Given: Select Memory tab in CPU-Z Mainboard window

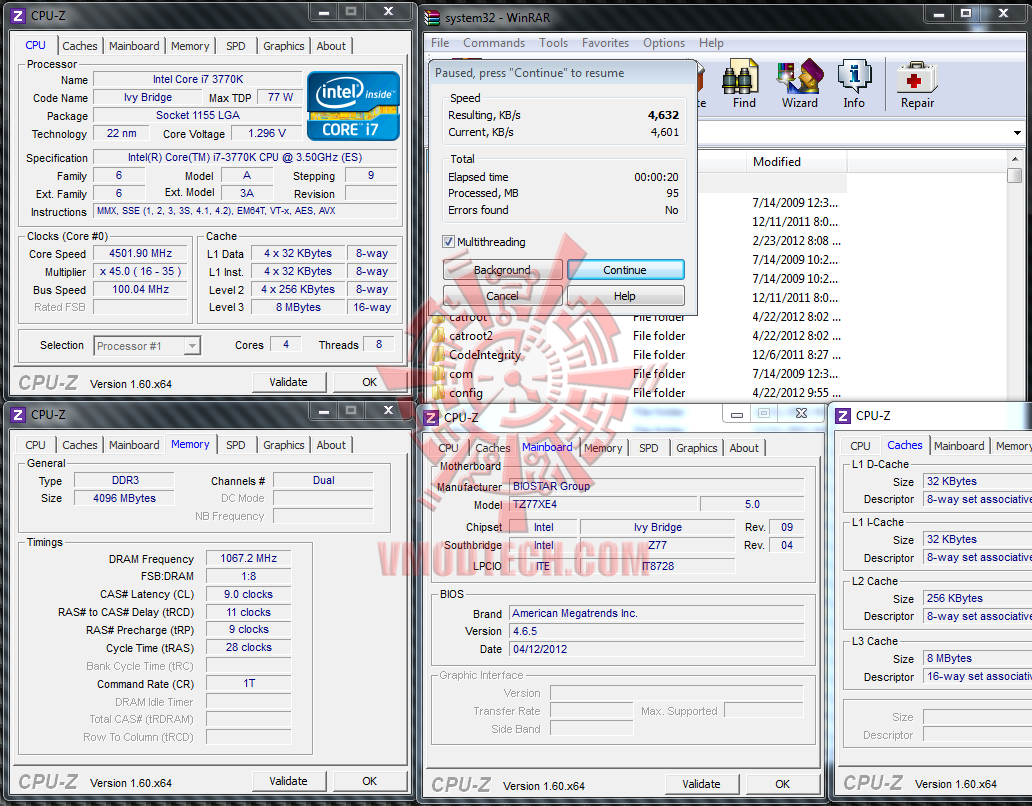Looking at the screenshot, I should click(603, 448).
